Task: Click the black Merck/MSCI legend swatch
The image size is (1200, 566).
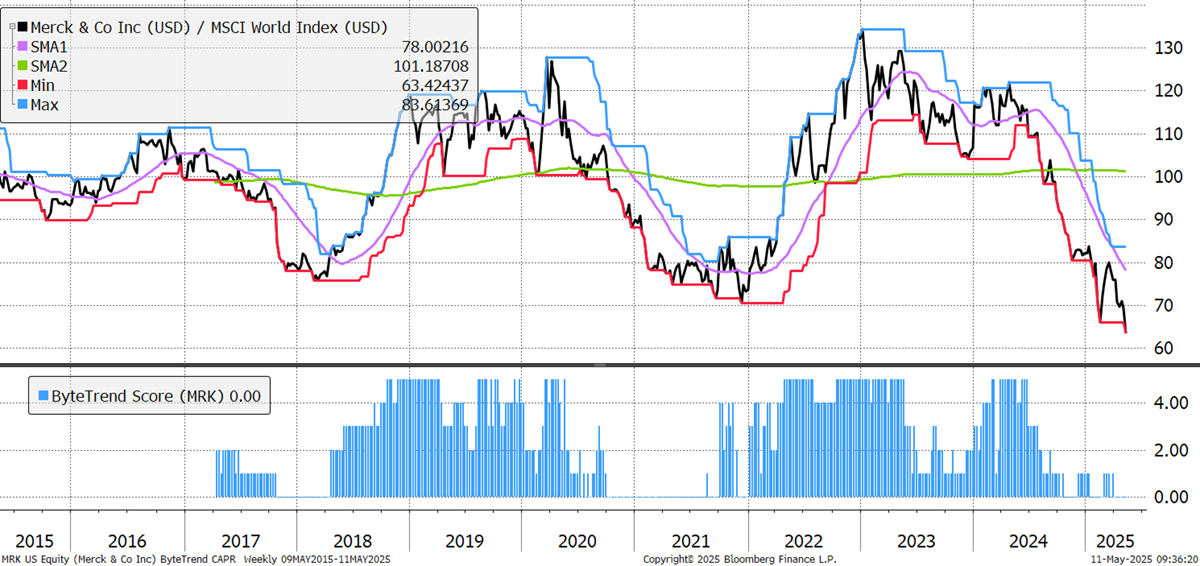Action: 22,26
